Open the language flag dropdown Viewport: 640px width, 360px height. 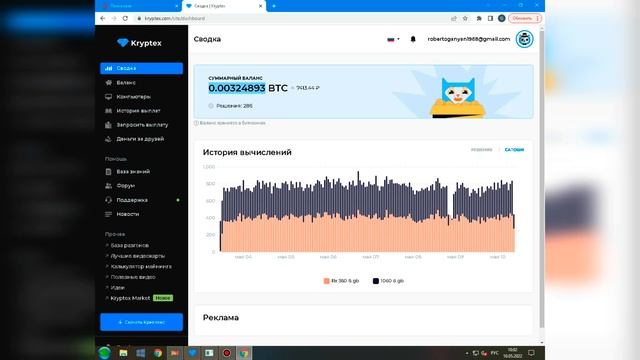pos(393,39)
